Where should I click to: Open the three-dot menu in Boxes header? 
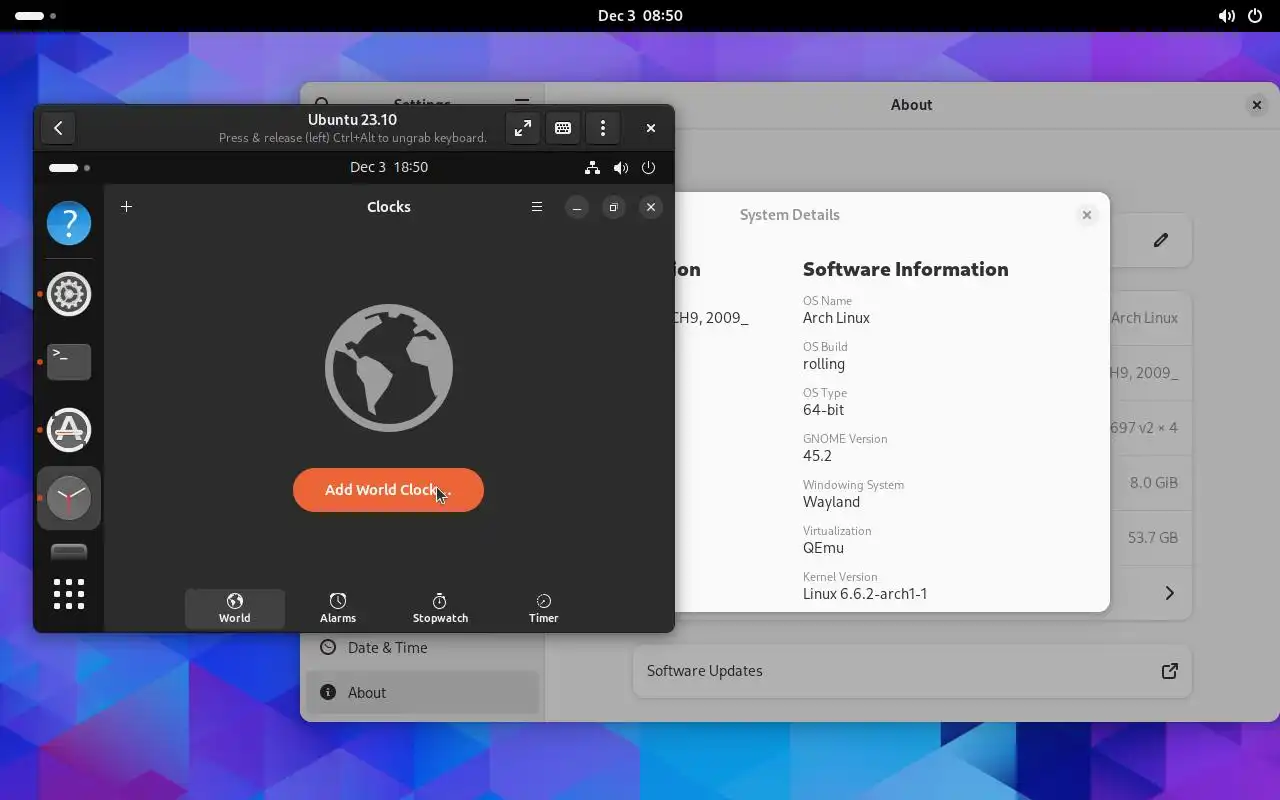[603, 128]
